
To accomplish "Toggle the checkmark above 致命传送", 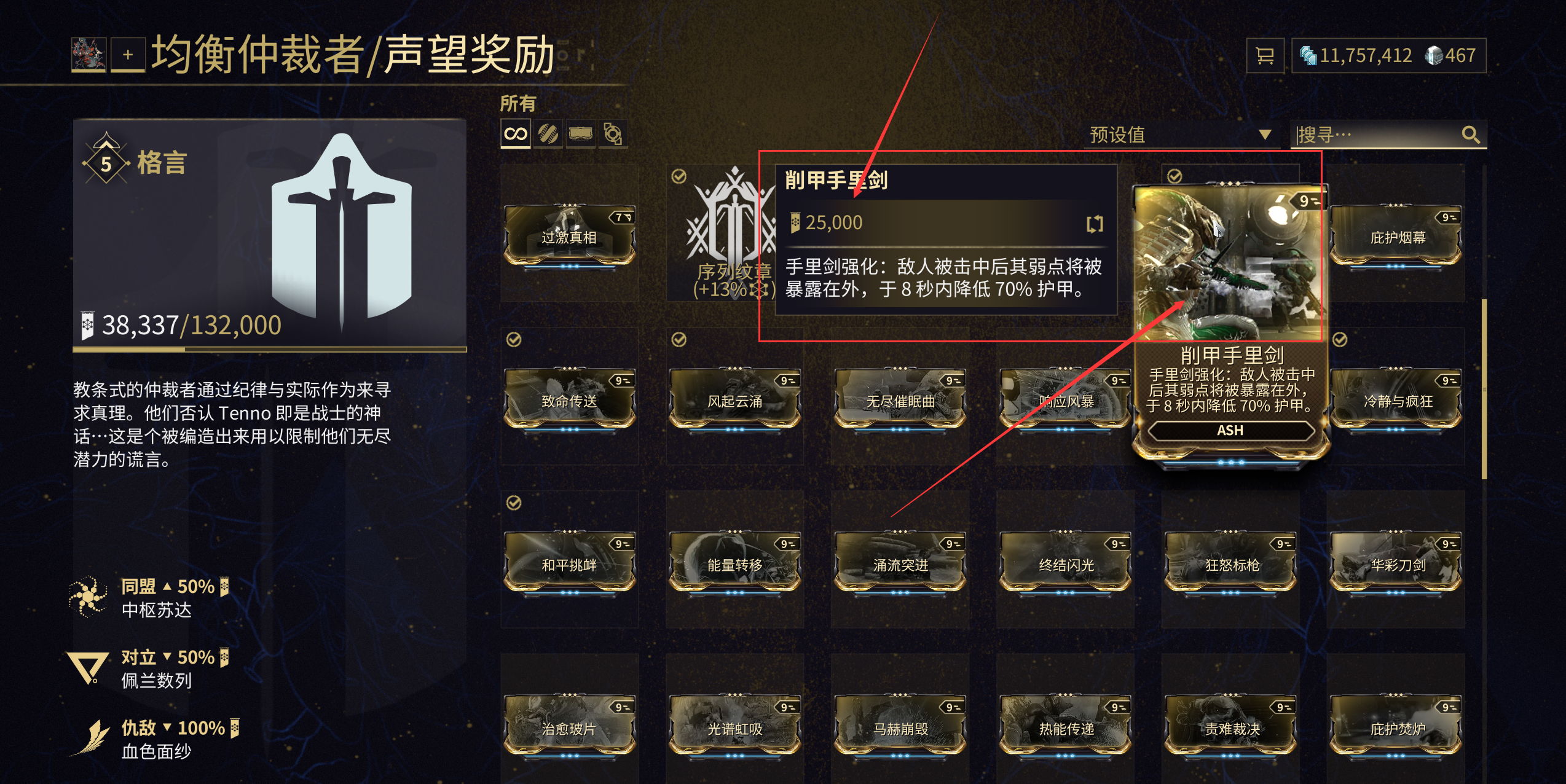I will (514, 340).
